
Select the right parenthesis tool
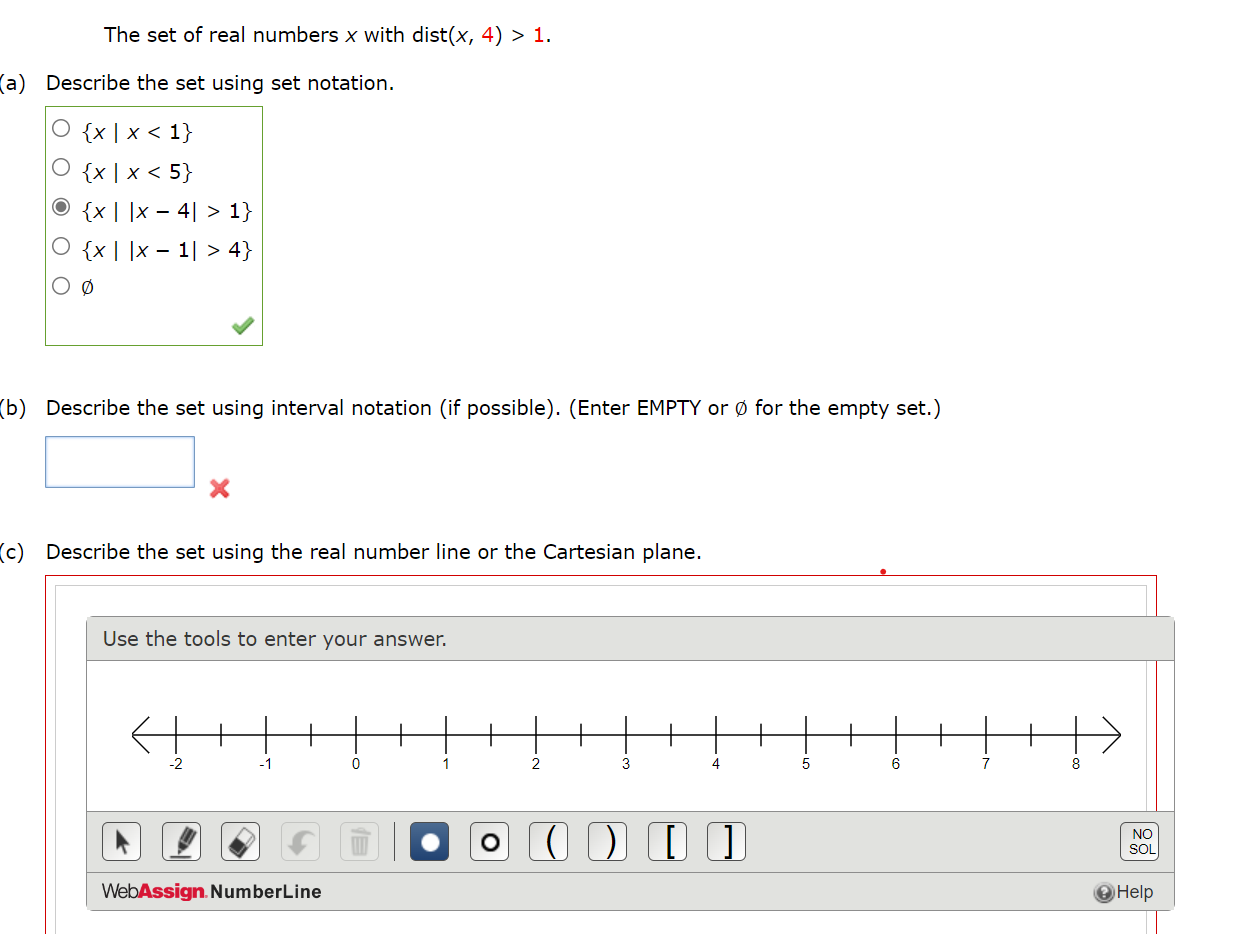607,841
